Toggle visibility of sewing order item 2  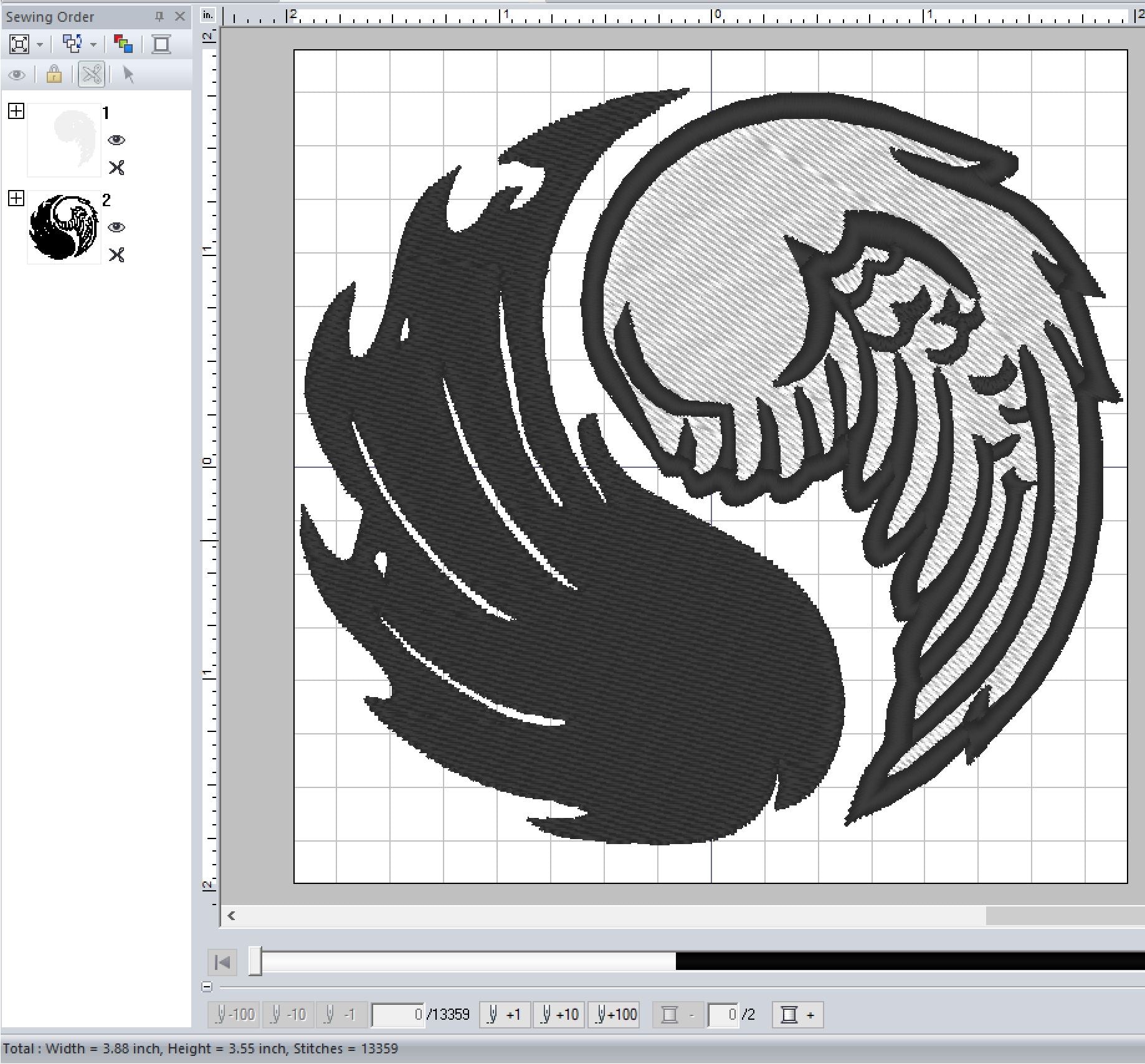tap(116, 227)
